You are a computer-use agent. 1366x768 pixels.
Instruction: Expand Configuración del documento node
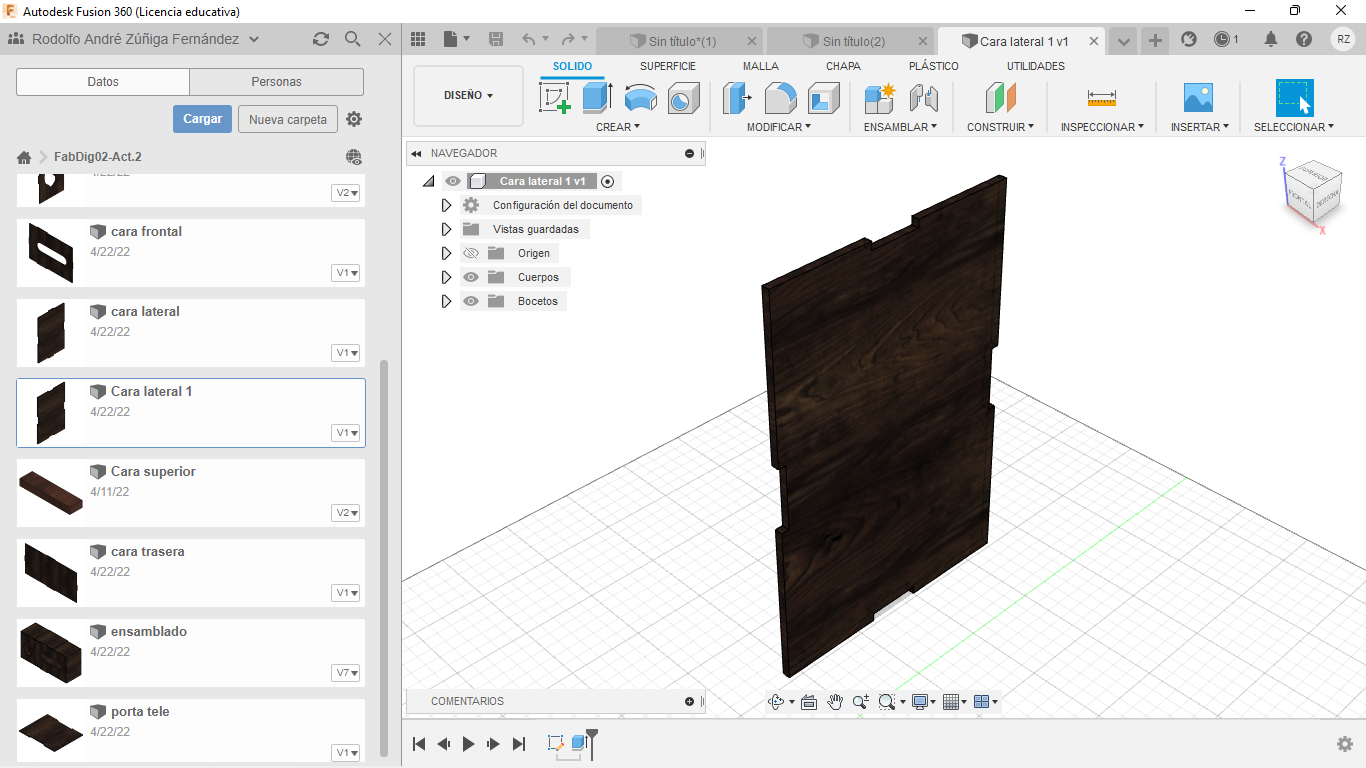(x=447, y=205)
